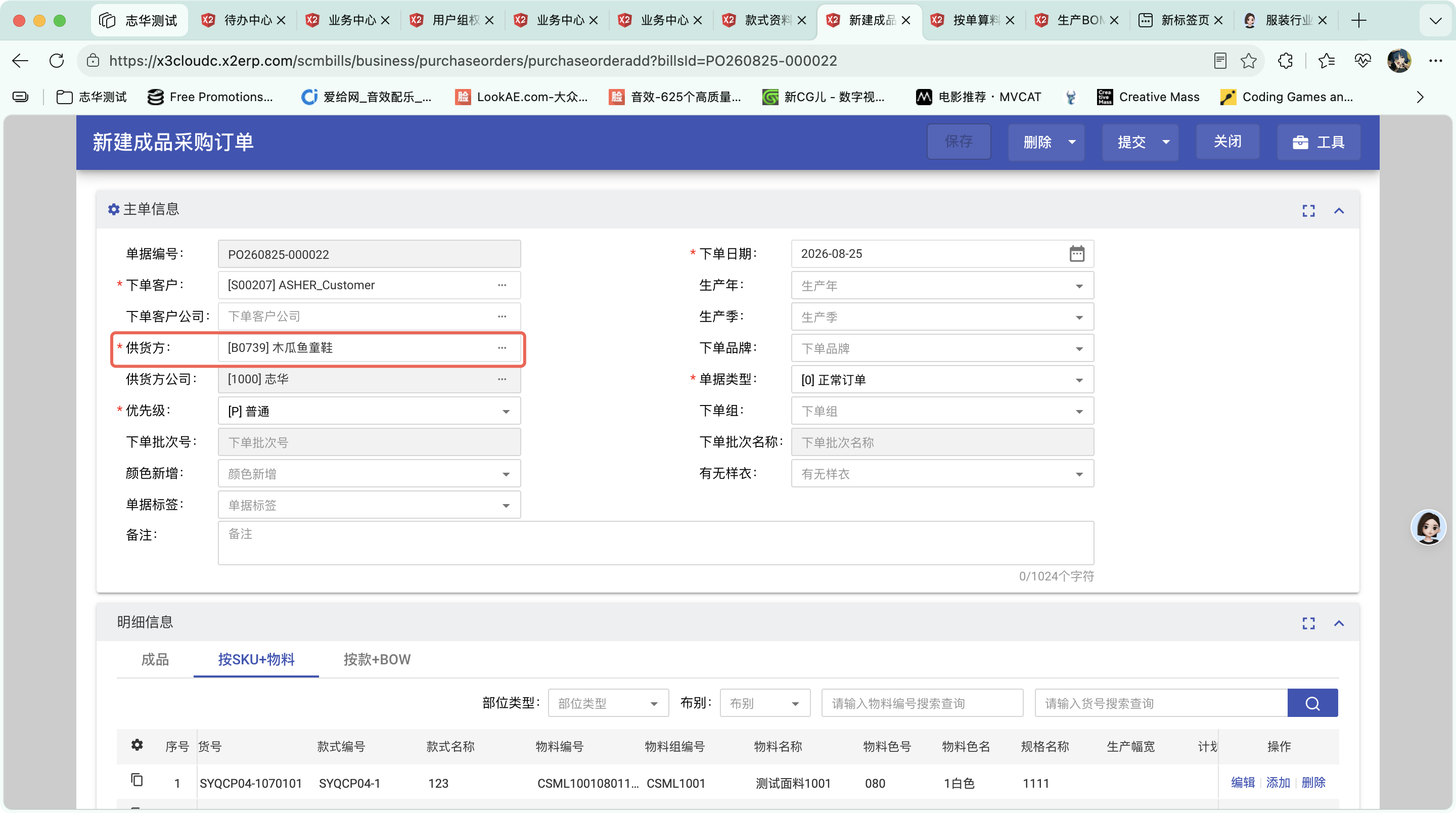This screenshot has height=813, width=1456.
Task: Open calendar picker for 下单日期
Action: [1077, 254]
